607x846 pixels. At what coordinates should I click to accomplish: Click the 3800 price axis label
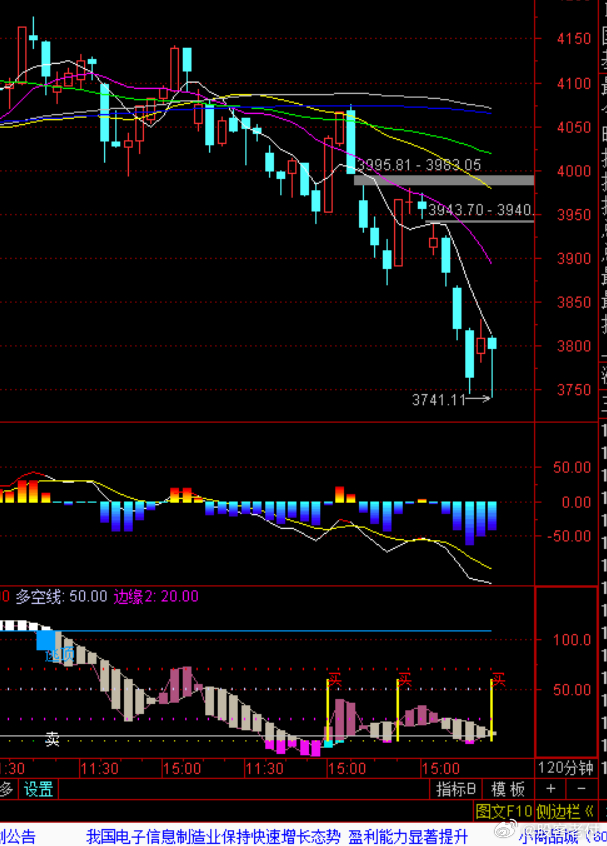click(574, 346)
